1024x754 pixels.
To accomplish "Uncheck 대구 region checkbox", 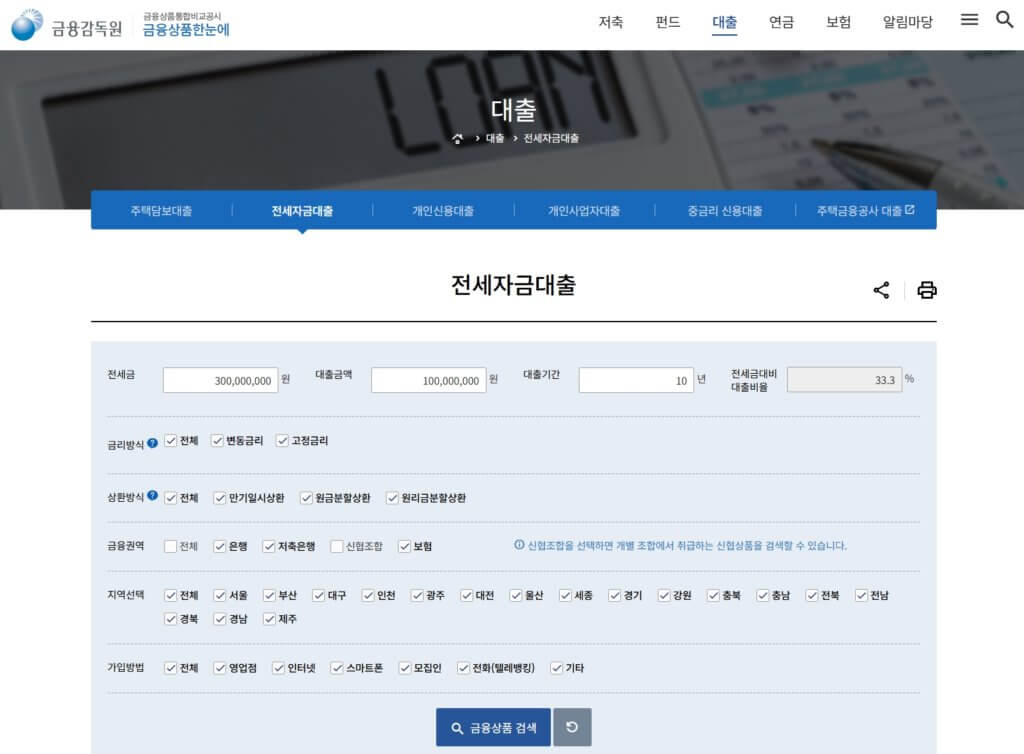I will click(x=319, y=595).
